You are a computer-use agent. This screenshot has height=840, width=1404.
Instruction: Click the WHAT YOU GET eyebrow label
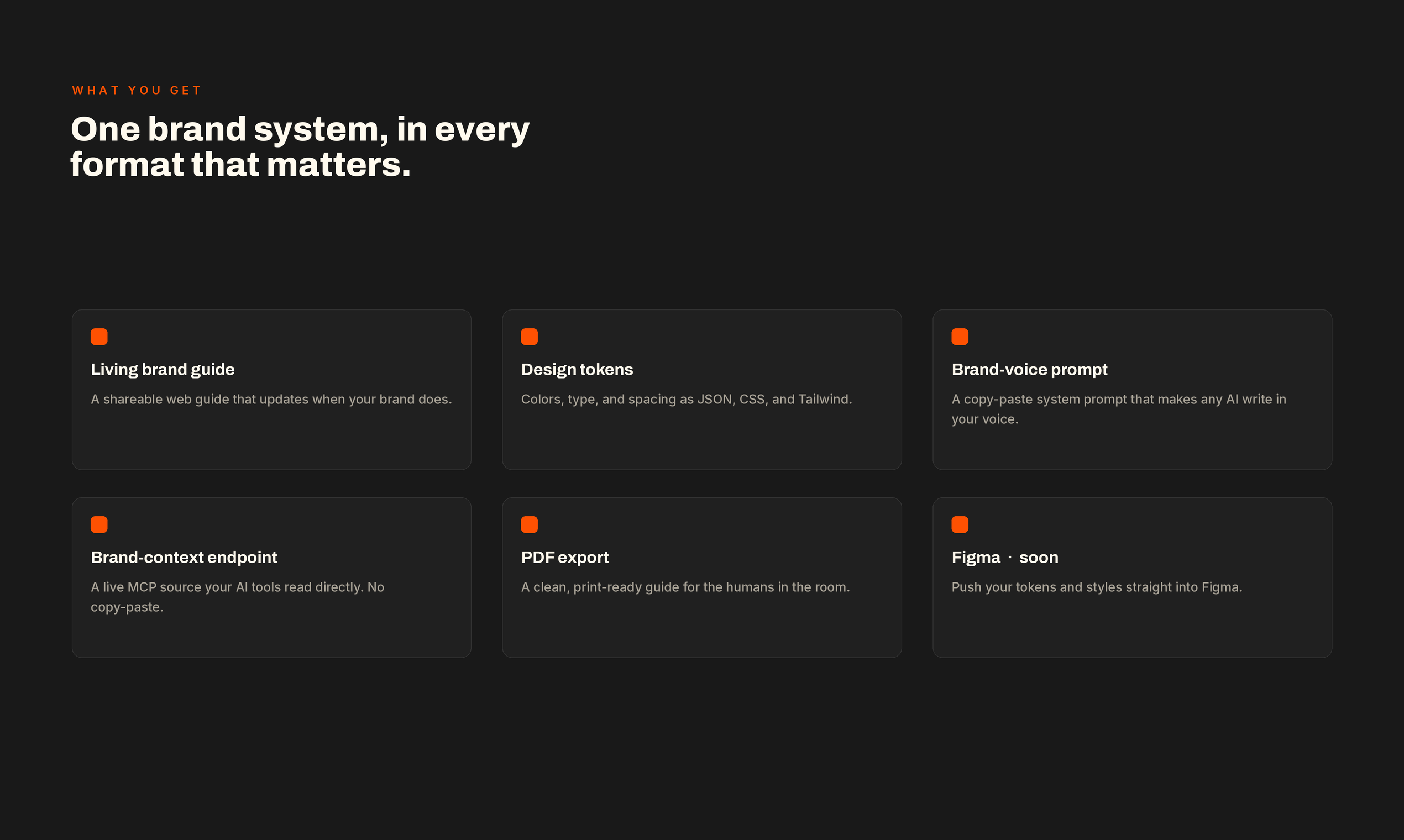click(x=137, y=90)
